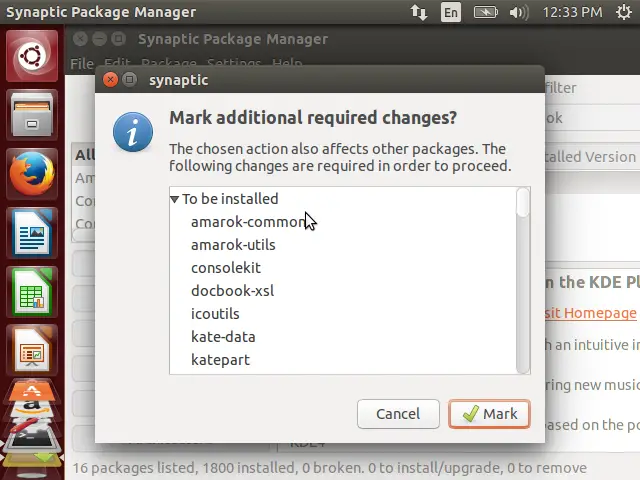Open LibreOffice Calc from the dock

pos(32,292)
